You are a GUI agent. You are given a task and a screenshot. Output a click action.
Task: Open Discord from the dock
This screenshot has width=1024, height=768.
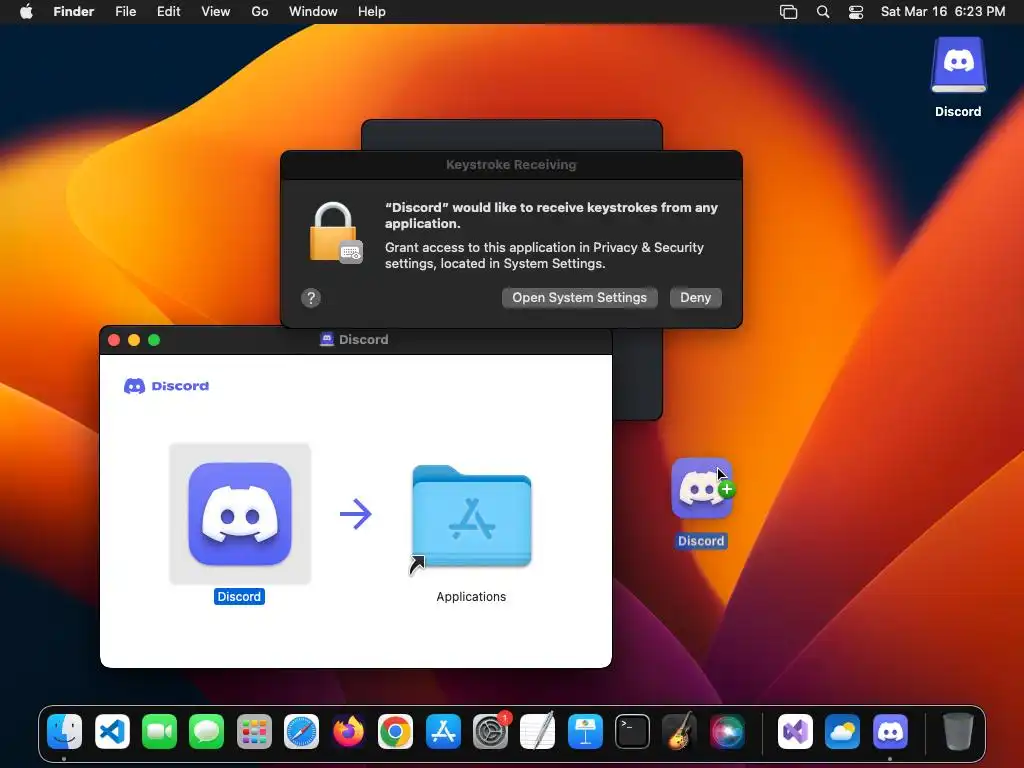[x=890, y=731]
